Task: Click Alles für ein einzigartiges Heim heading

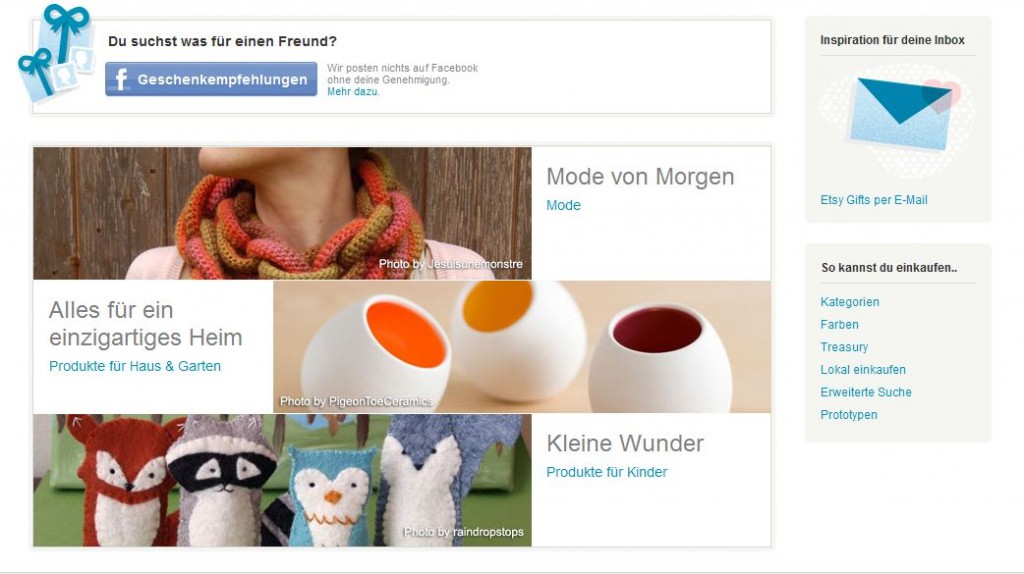Action: coord(145,324)
